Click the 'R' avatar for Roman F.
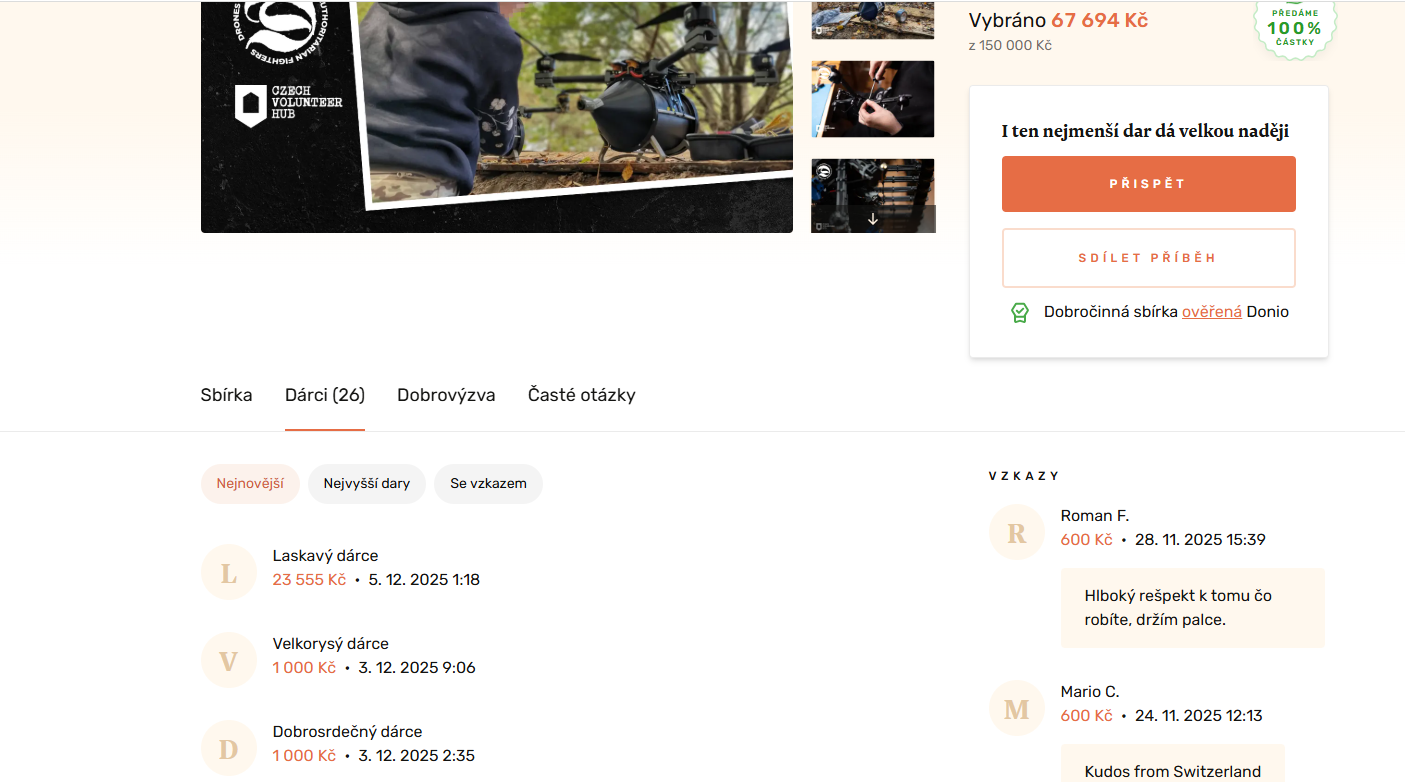The height and width of the screenshot is (782, 1405). (x=1017, y=533)
